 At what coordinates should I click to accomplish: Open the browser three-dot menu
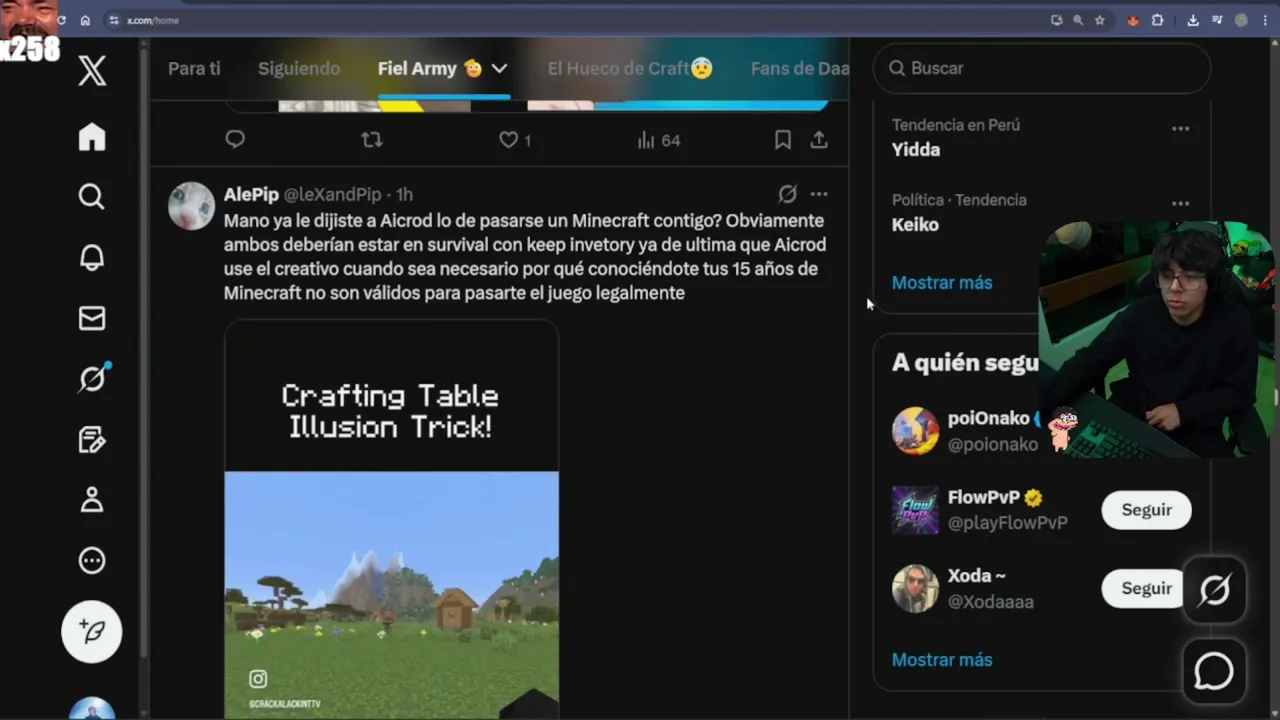[1266, 20]
